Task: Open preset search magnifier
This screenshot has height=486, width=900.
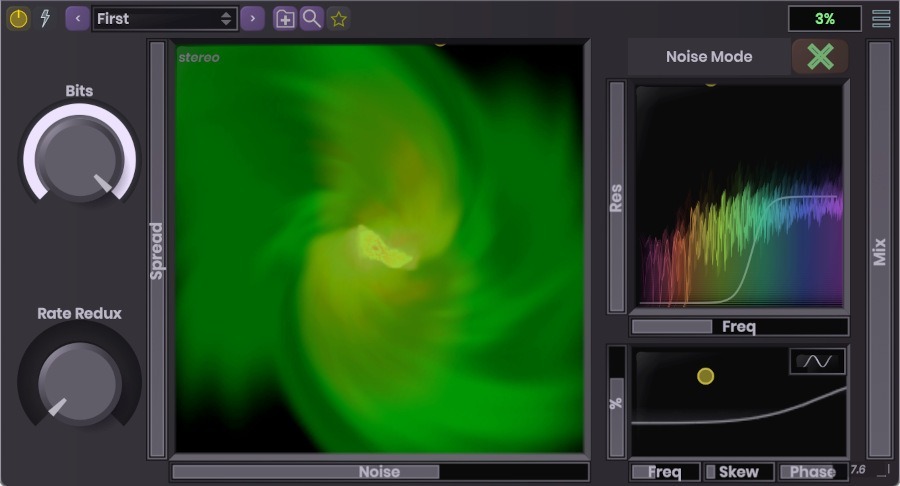Action: point(312,18)
